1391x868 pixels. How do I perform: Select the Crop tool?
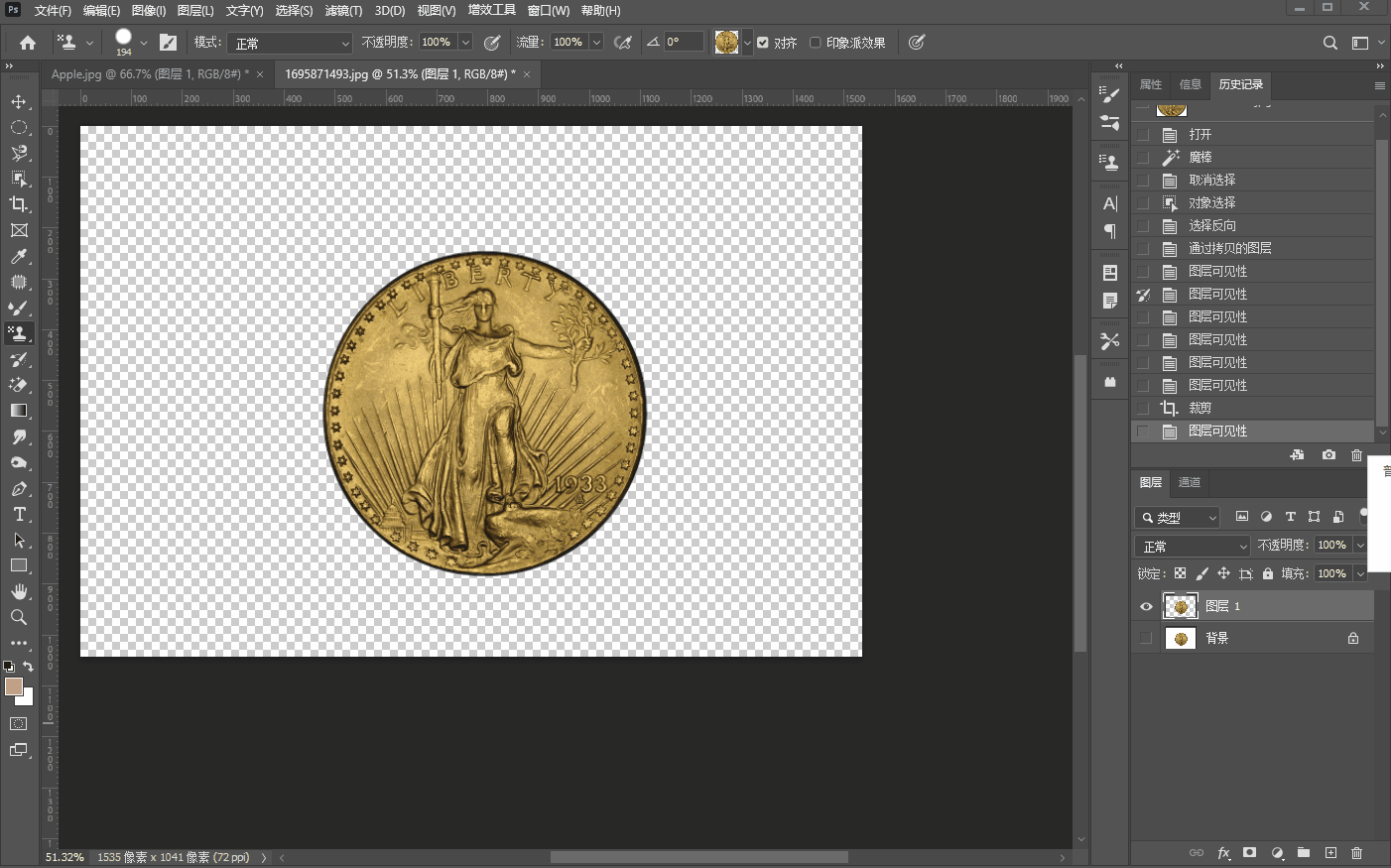(19, 204)
